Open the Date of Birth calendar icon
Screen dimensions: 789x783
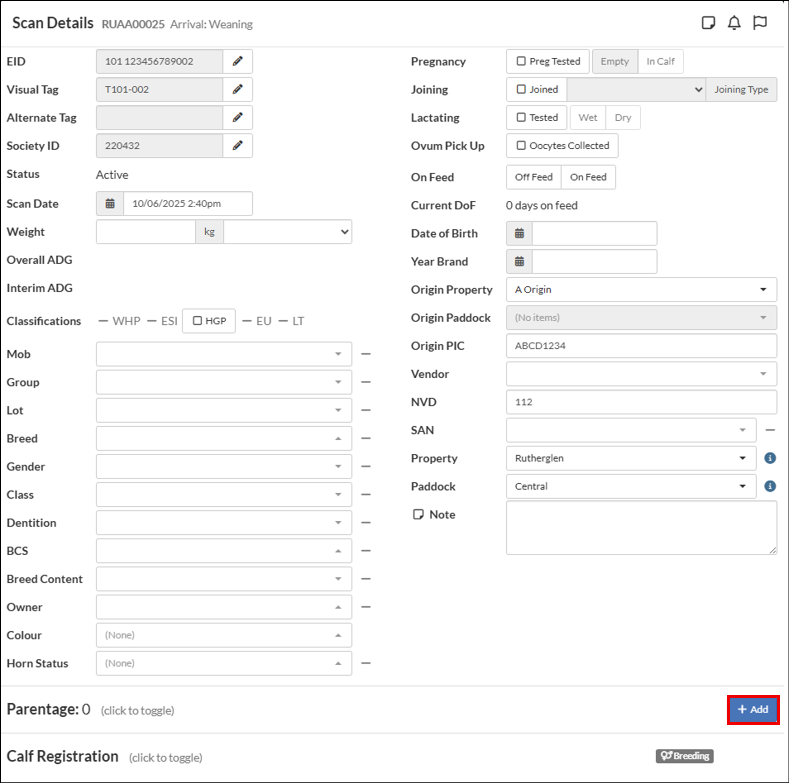(519, 233)
